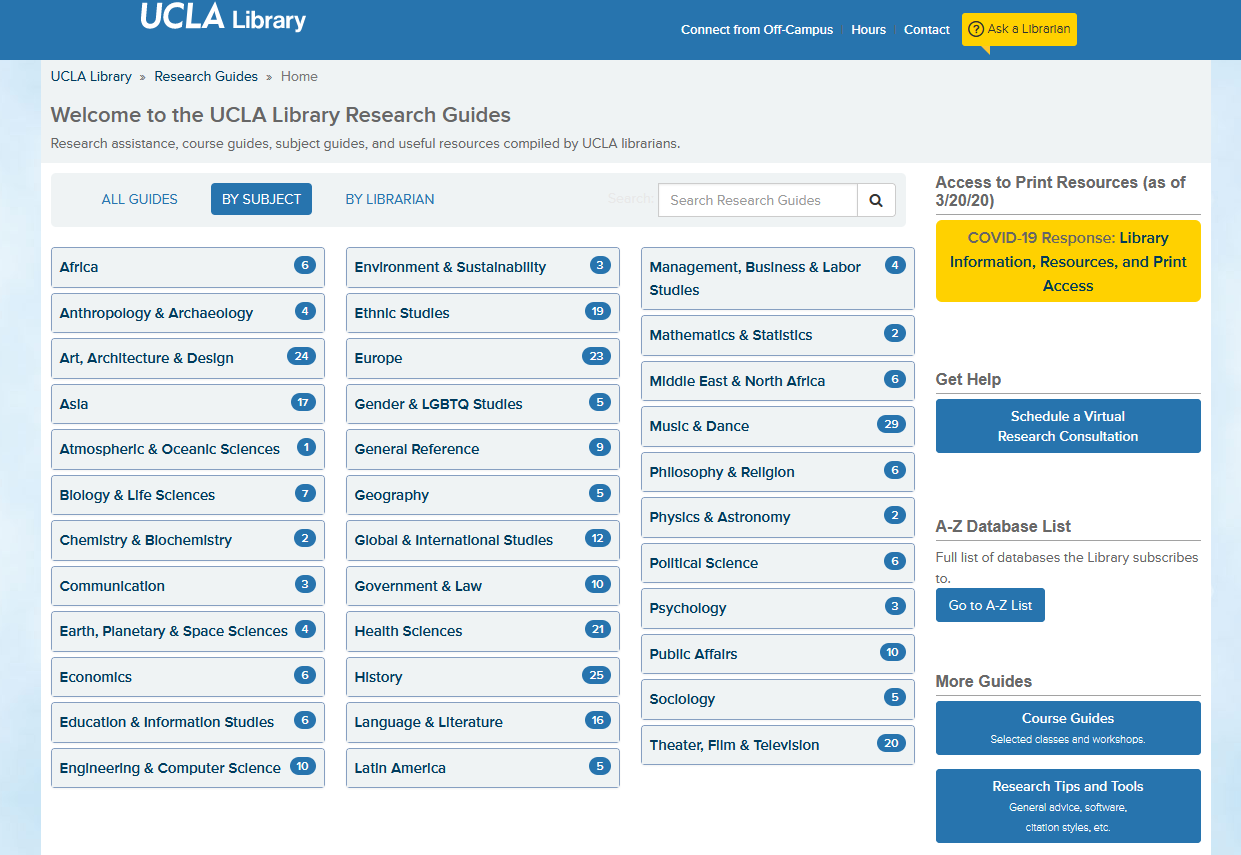Image resolution: width=1241 pixels, height=855 pixels.
Task: Open Management, Business & Labor Studies
Action: coord(778,278)
